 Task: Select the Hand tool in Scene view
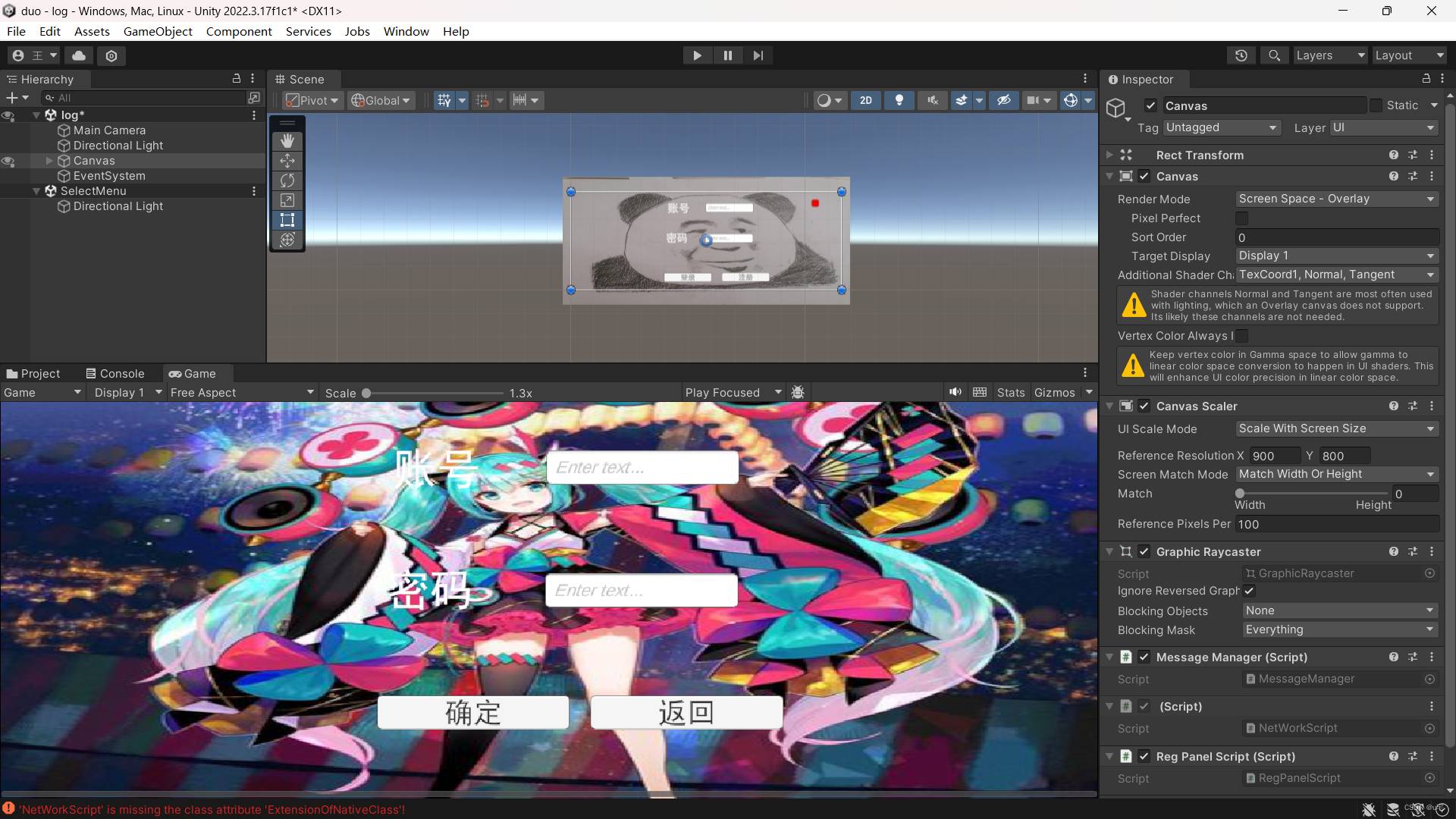pos(287,141)
